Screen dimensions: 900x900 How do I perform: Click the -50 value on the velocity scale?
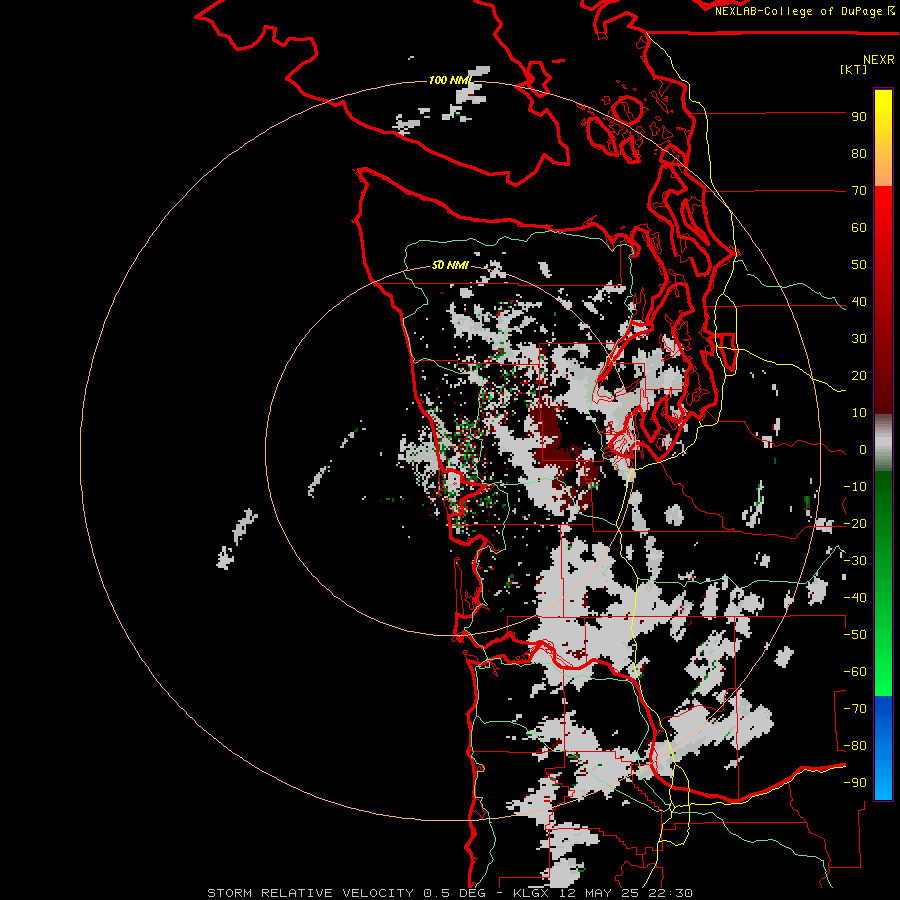855,635
